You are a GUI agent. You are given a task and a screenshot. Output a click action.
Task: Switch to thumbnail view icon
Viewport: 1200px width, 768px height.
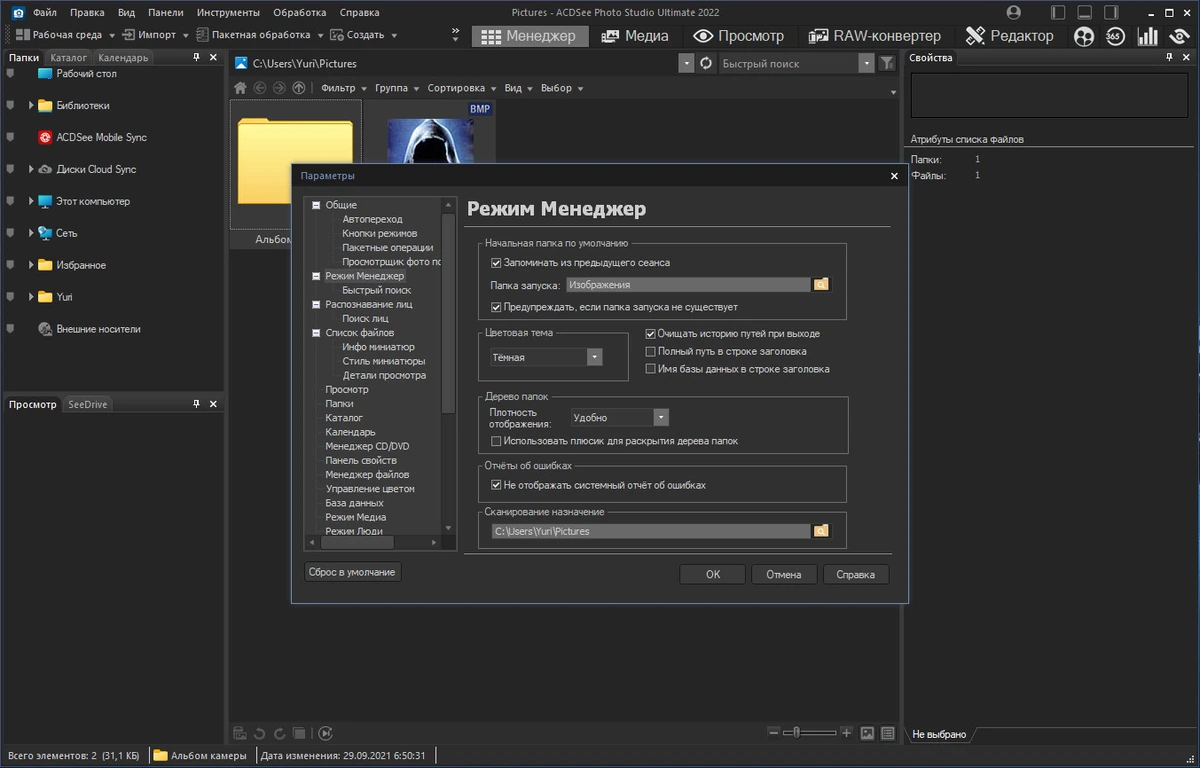(x=867, y=733)
